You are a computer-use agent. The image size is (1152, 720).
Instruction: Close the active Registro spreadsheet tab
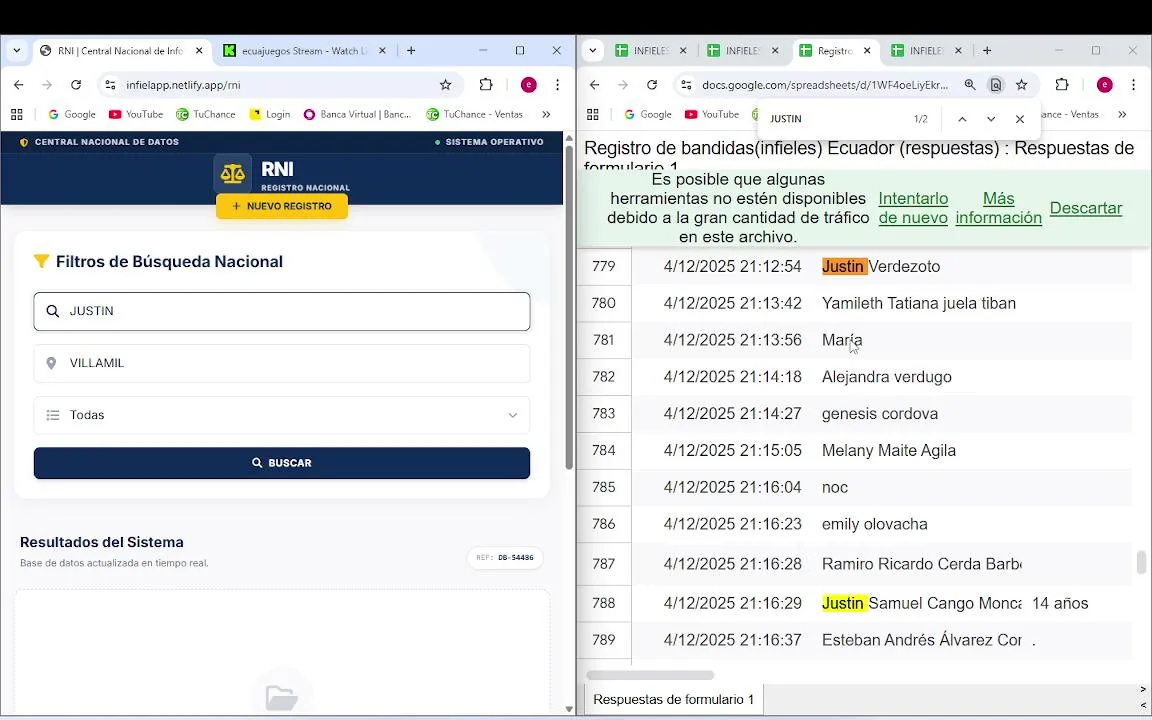[867, 51]
